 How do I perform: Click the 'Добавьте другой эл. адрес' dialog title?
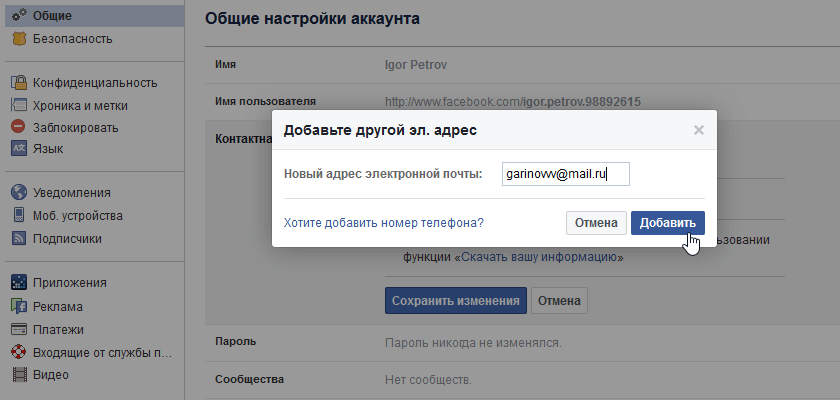(x=380, y=130)
